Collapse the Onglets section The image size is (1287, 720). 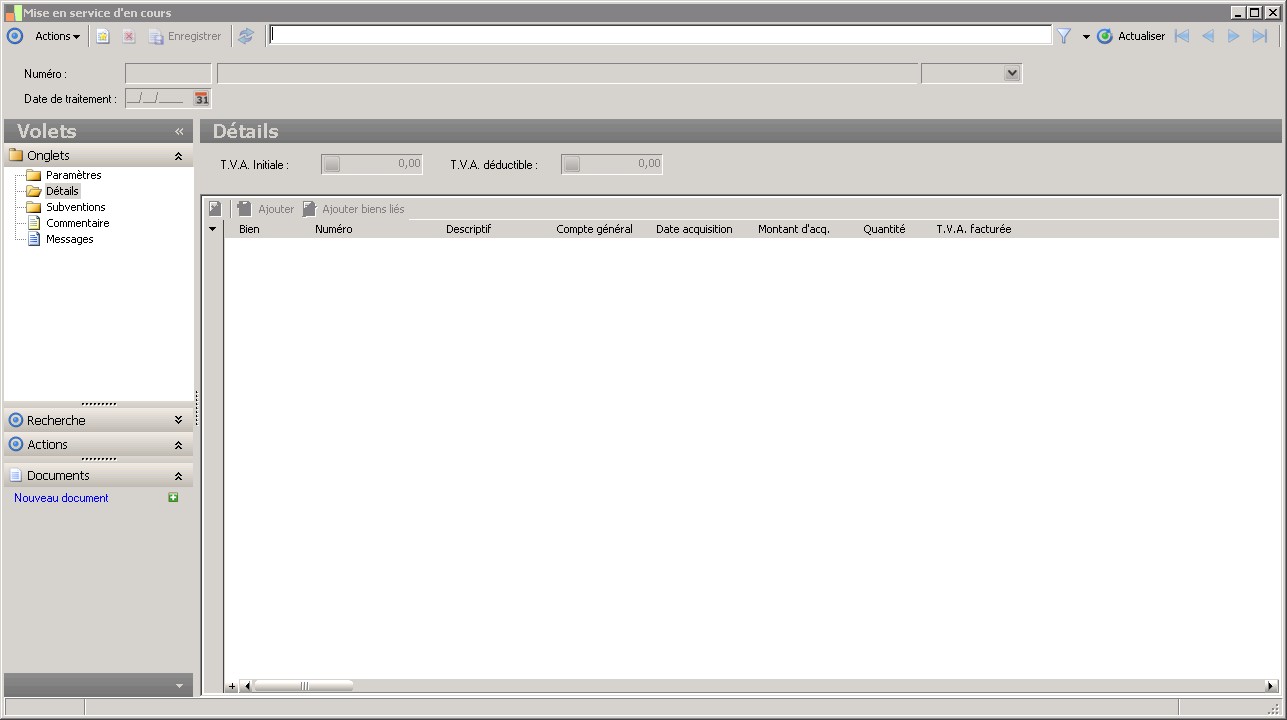pos(178,156)
